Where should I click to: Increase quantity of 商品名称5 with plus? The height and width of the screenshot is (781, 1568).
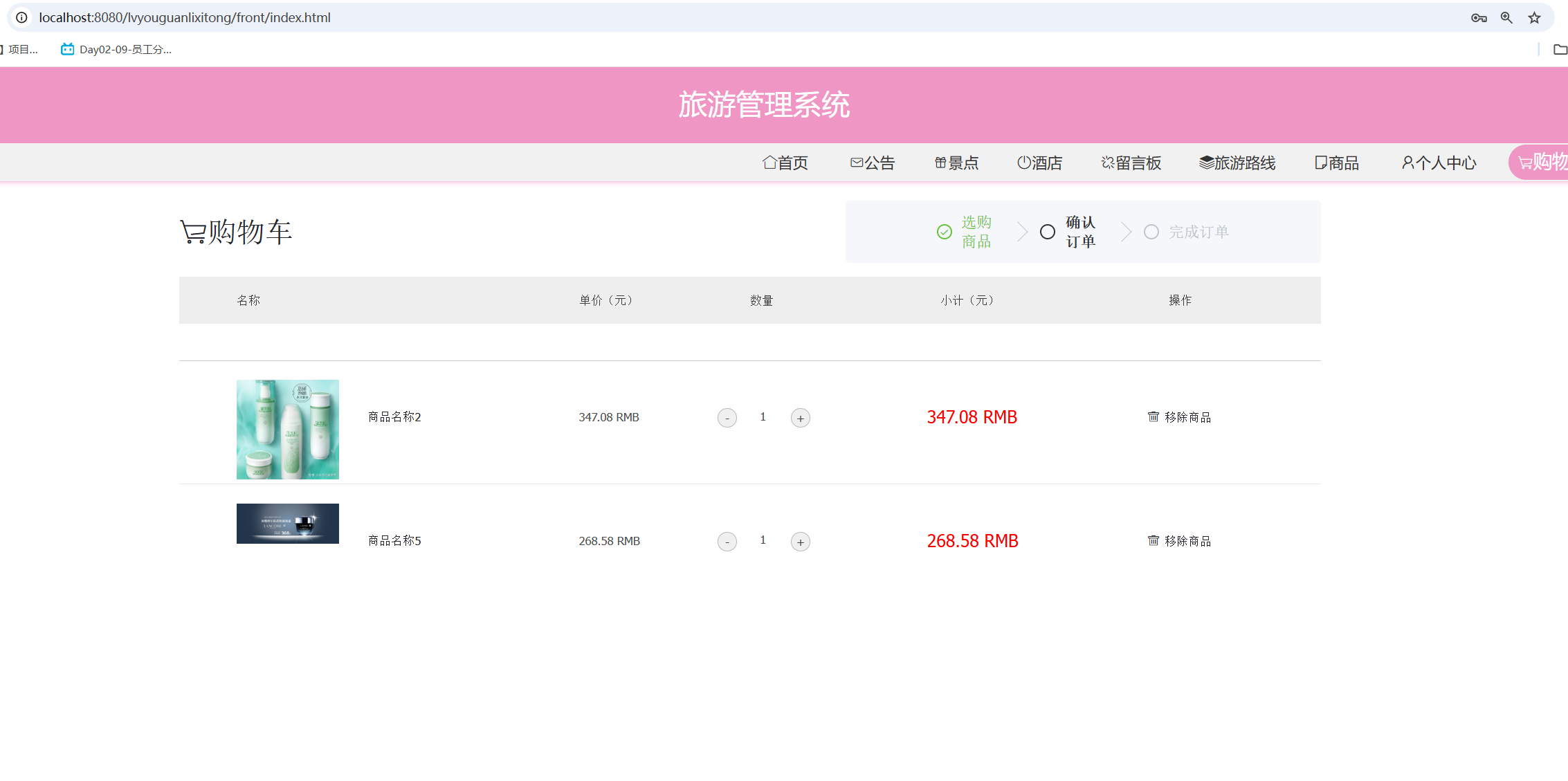click(800, 542)
